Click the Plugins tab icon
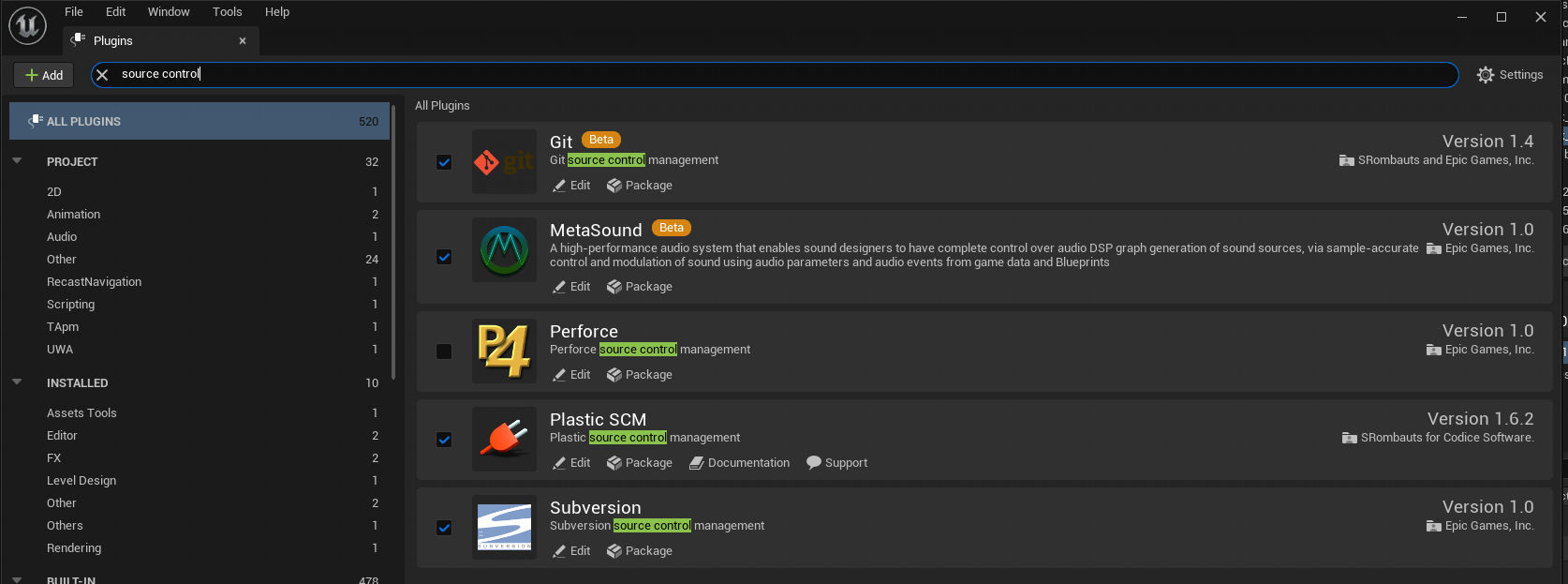Screen dimensions: 1568x584 click(x=79, y=39)
